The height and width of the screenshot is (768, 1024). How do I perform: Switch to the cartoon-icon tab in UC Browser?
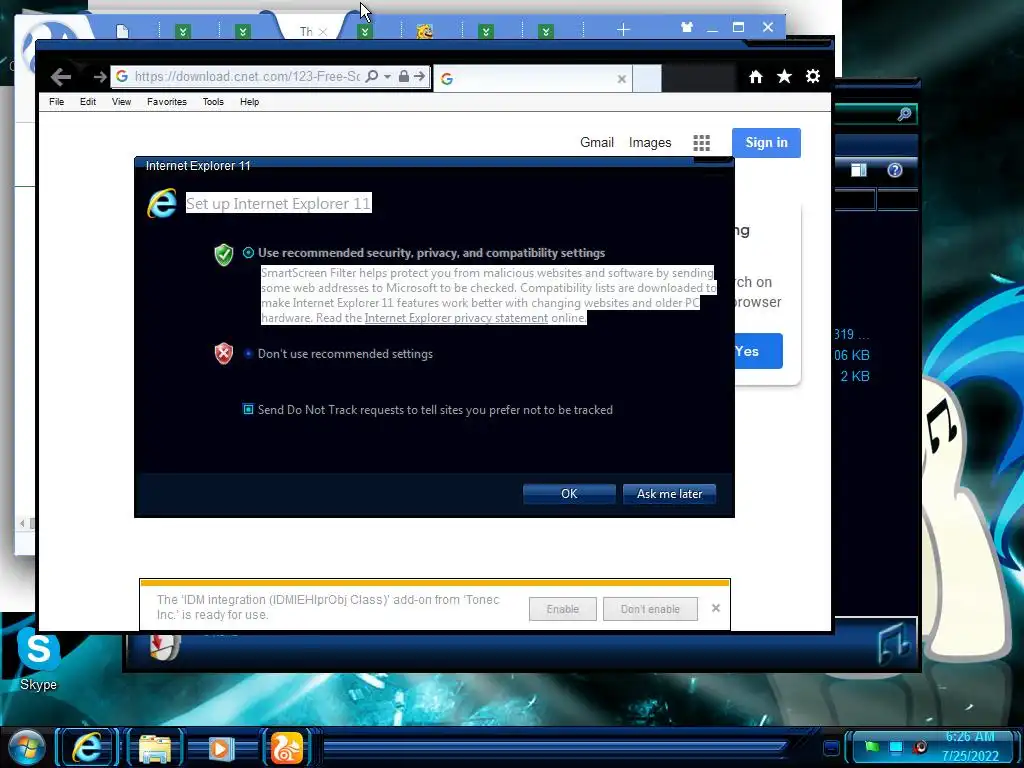tap(424, 31)
